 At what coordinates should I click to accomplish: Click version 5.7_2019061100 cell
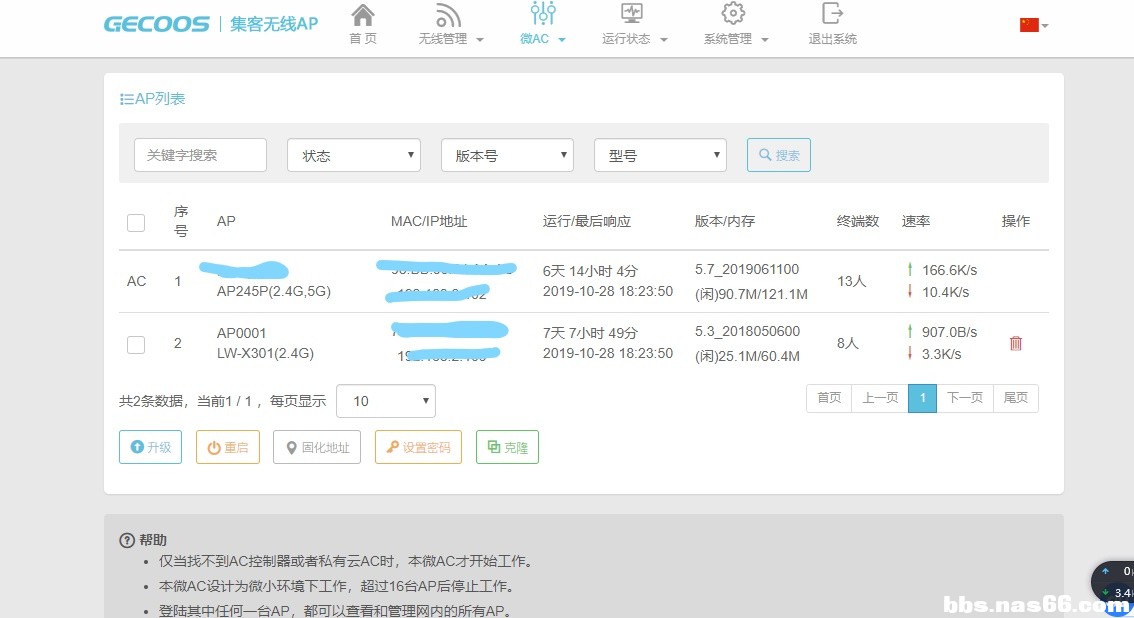pos(747,270)
